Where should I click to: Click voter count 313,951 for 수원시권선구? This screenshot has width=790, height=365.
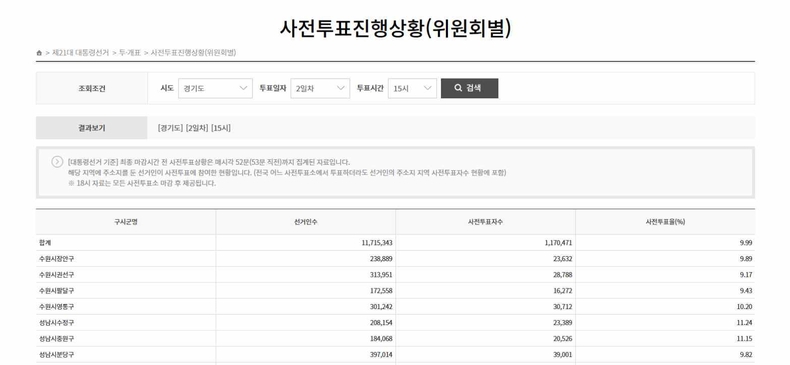pyautogui.click(x=381, y=275)
